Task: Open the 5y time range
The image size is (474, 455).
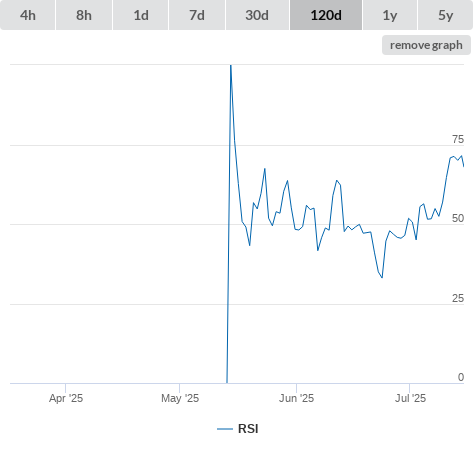Action: coord(445,15)
